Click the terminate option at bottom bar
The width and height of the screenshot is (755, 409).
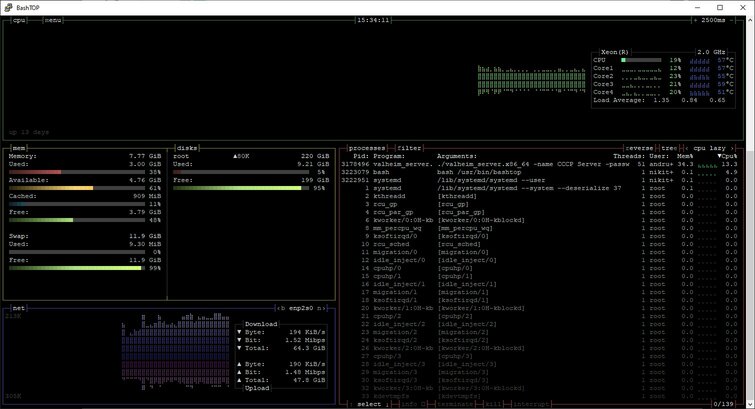[455, 404]
